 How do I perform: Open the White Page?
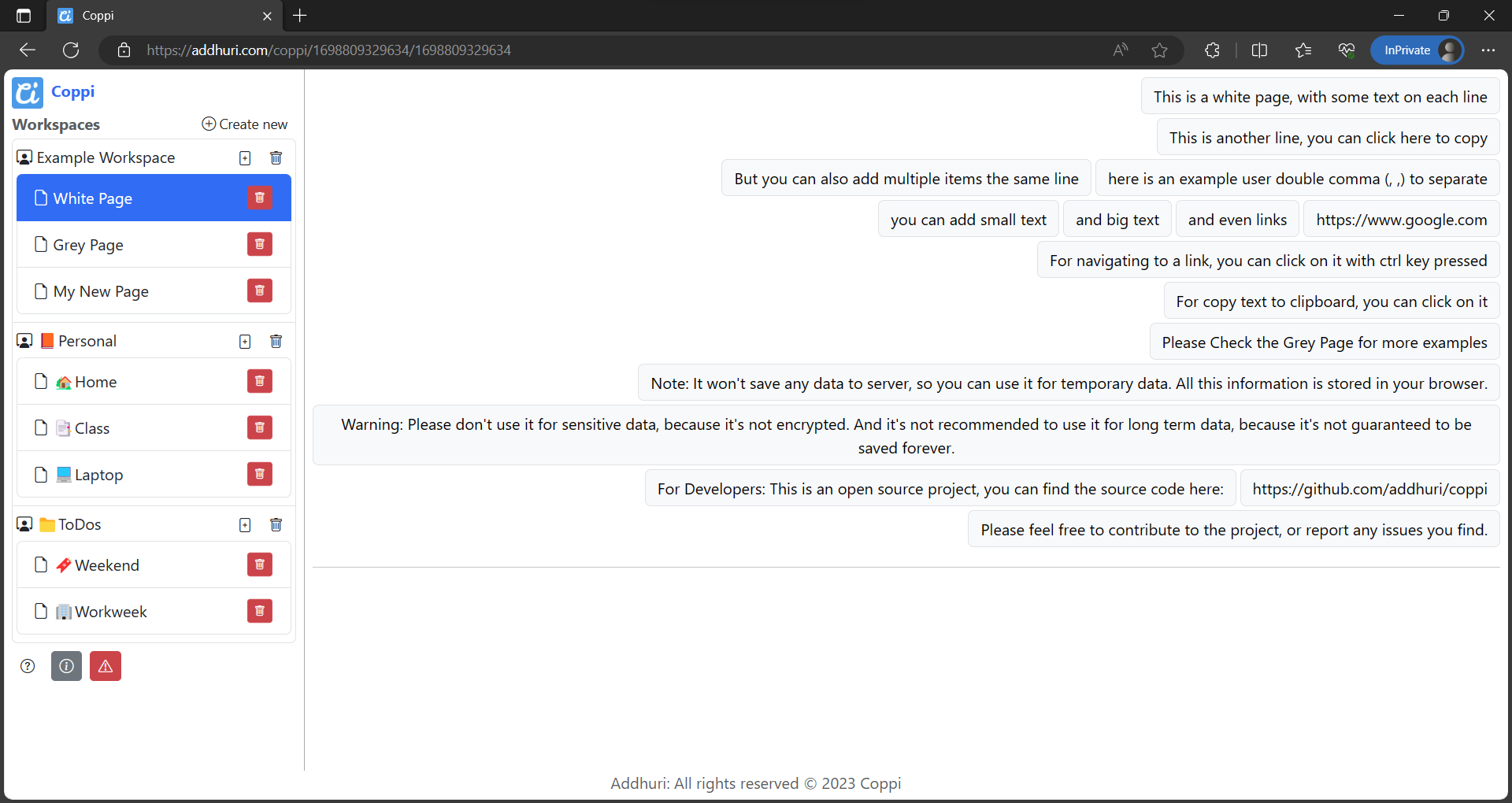[x=154, y=198]
